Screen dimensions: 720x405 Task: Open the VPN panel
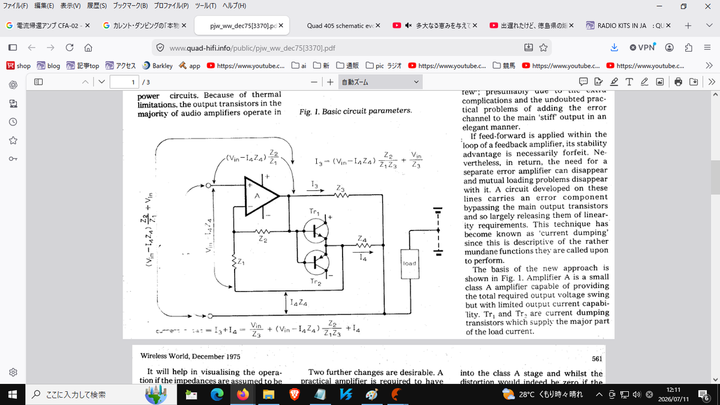[x=642, y=48]
